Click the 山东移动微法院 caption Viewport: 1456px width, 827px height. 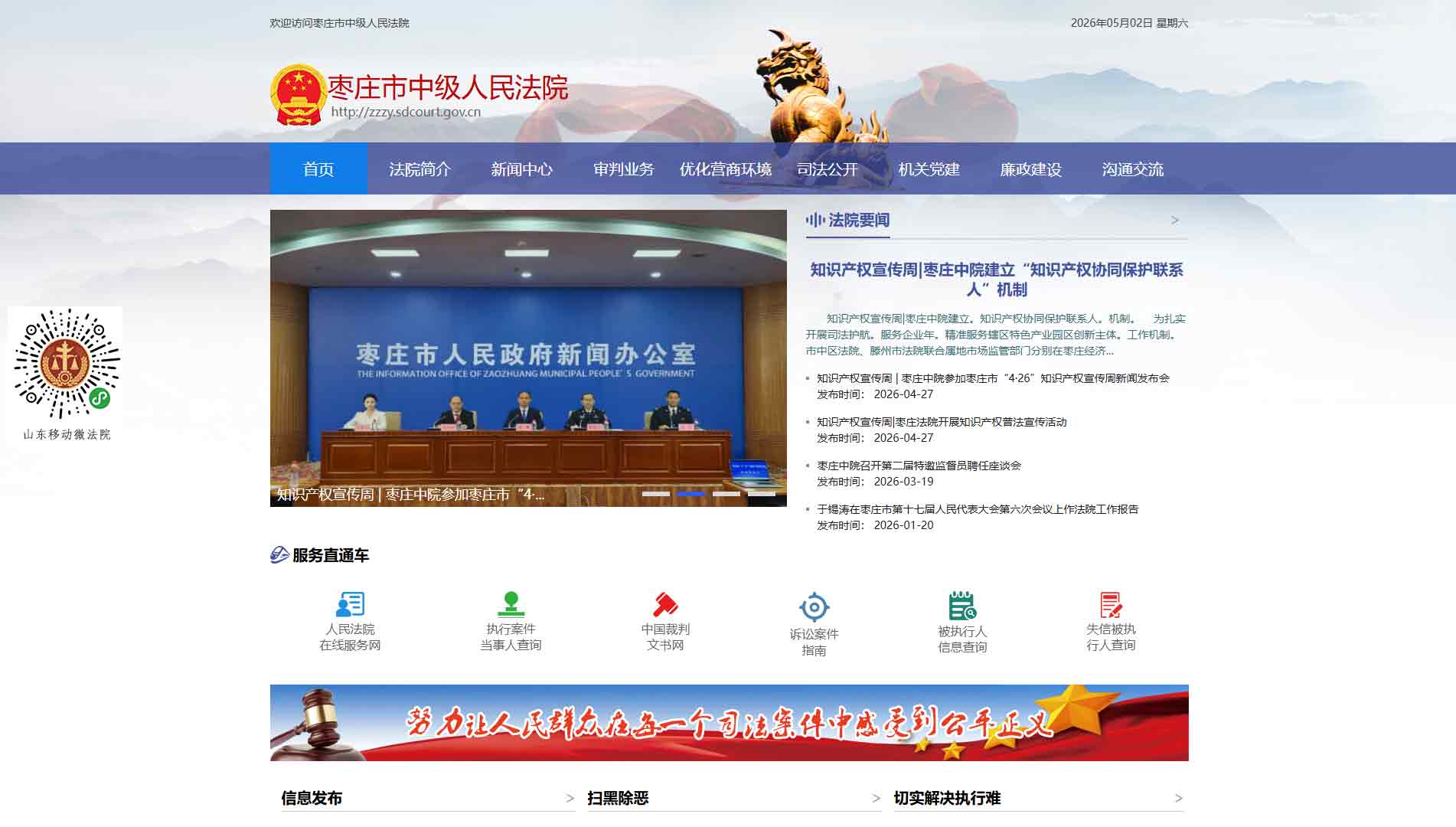coord(67,434)
